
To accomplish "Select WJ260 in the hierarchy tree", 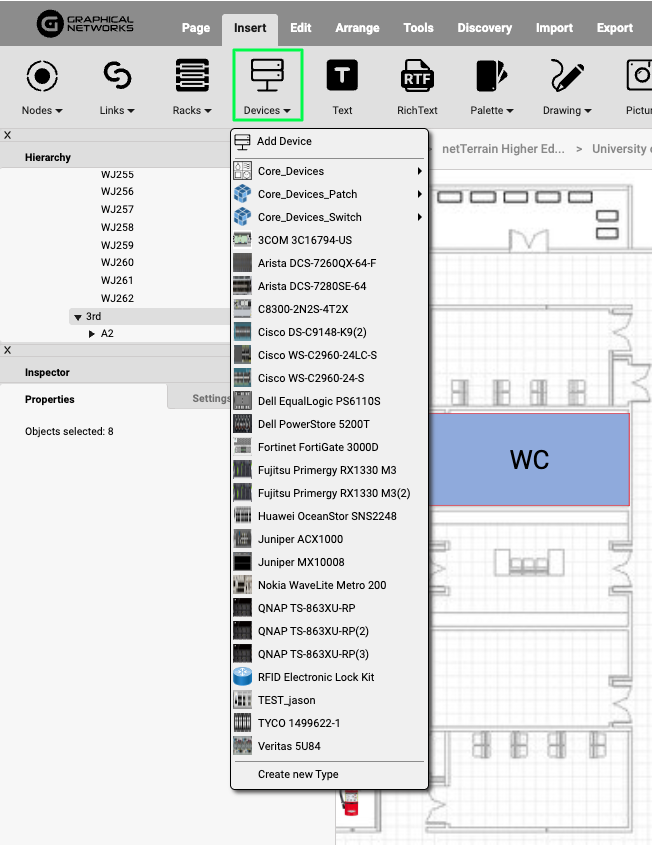I will (x=117, y=263).
